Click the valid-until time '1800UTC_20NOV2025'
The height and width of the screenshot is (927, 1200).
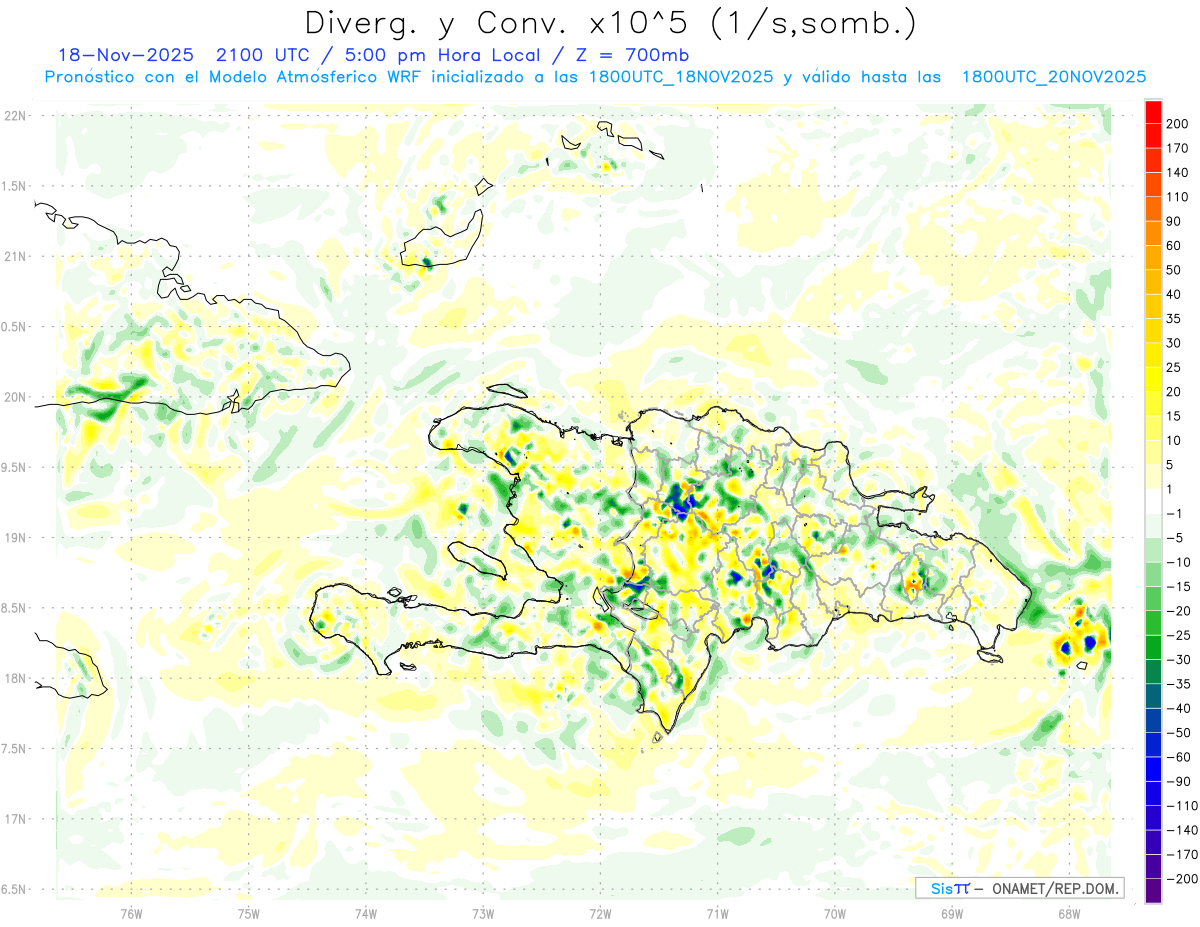[x=1054, y=77]
